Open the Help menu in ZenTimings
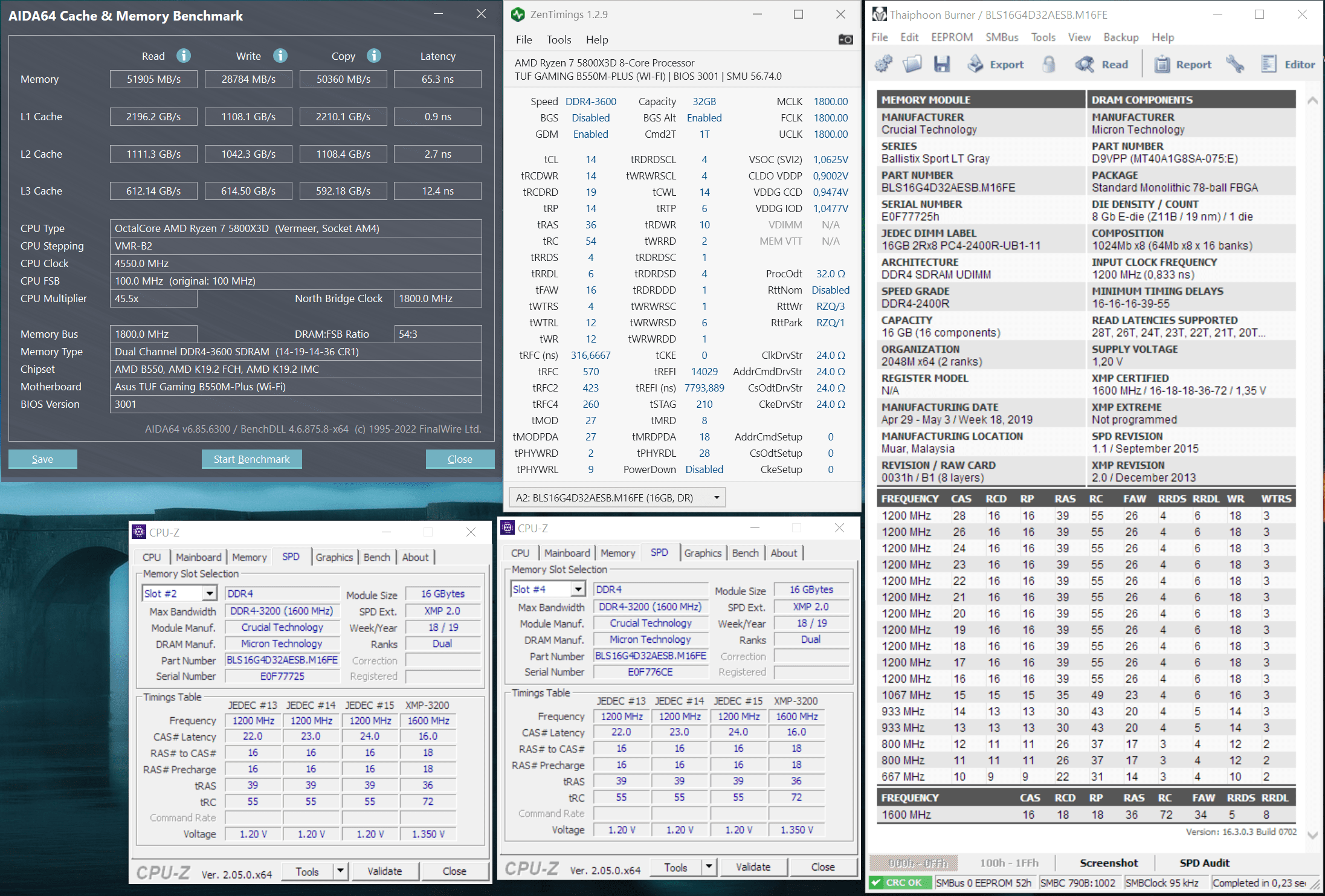1325x896 pixels. tap(597, 40)
